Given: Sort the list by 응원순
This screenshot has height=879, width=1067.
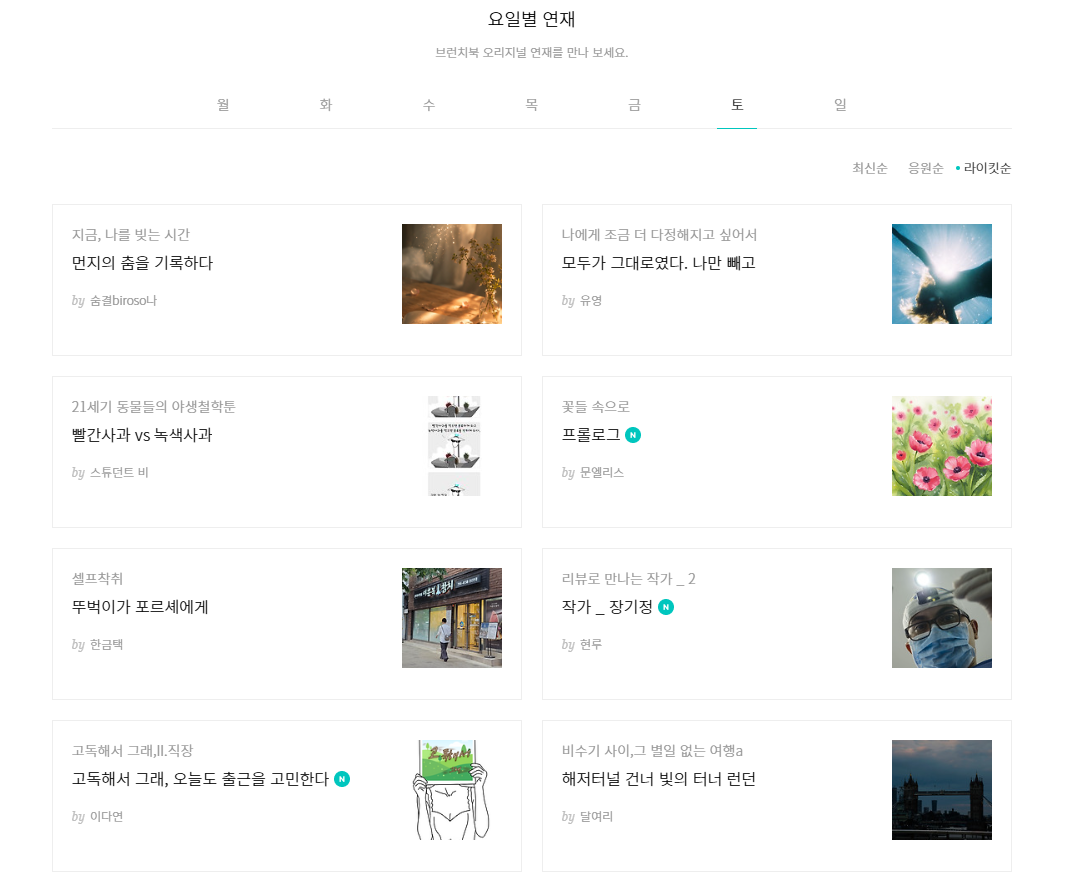Looking at the screenshot, I should (x=925, y=168).
